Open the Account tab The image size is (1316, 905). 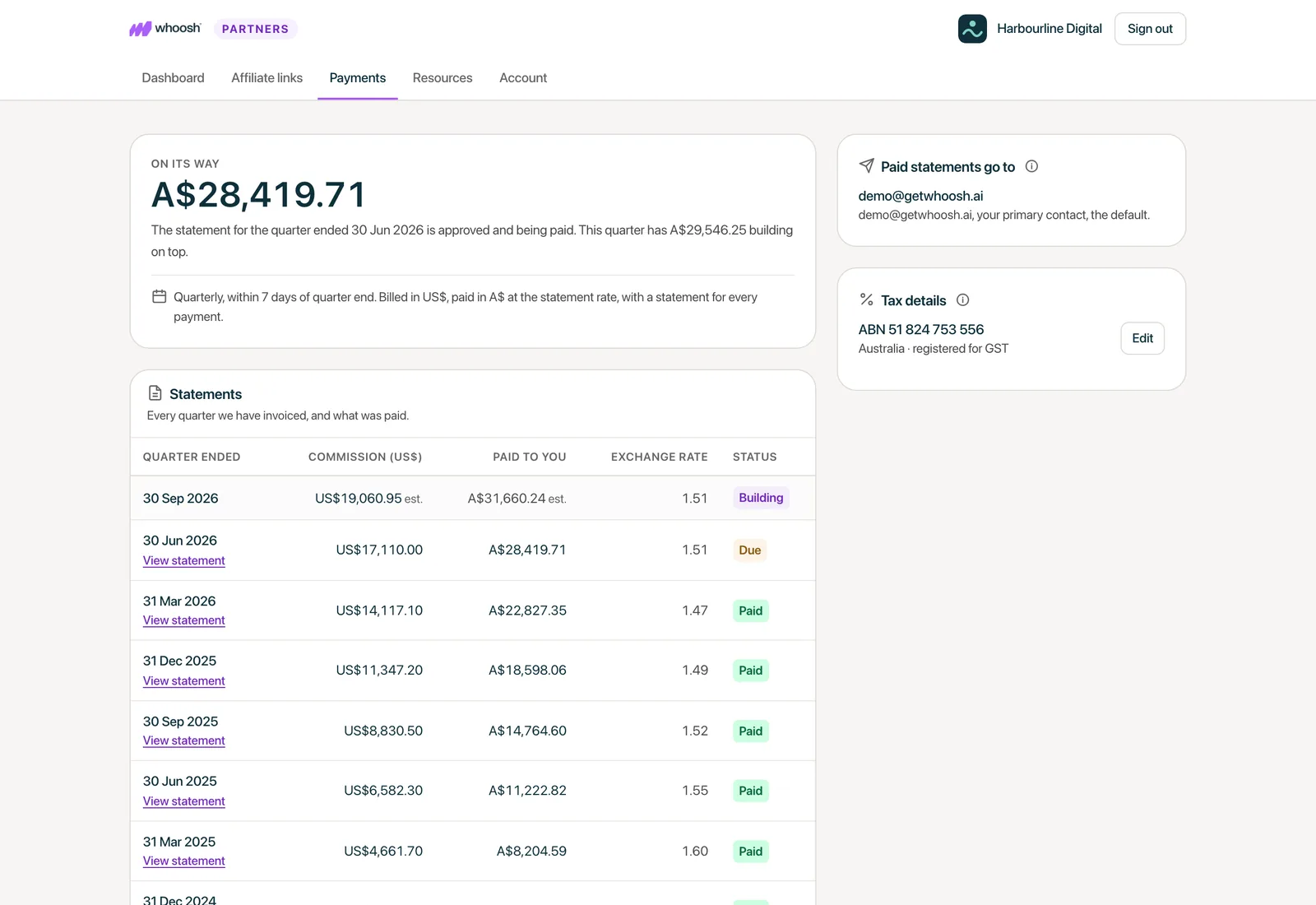[x=523, y=78]
